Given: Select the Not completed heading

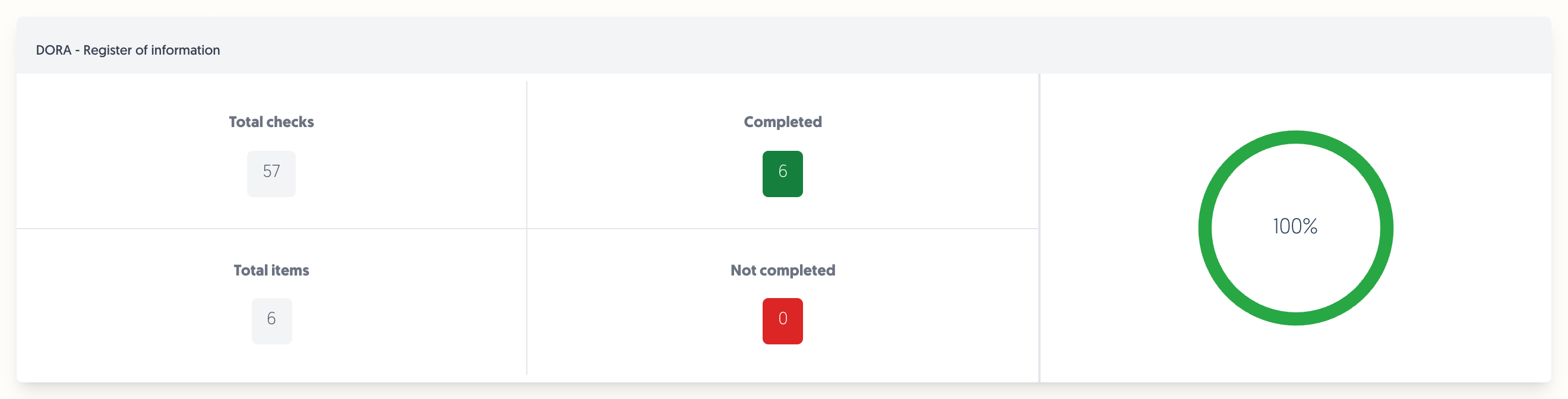Looking at the screenshot, I should [783, 270].
